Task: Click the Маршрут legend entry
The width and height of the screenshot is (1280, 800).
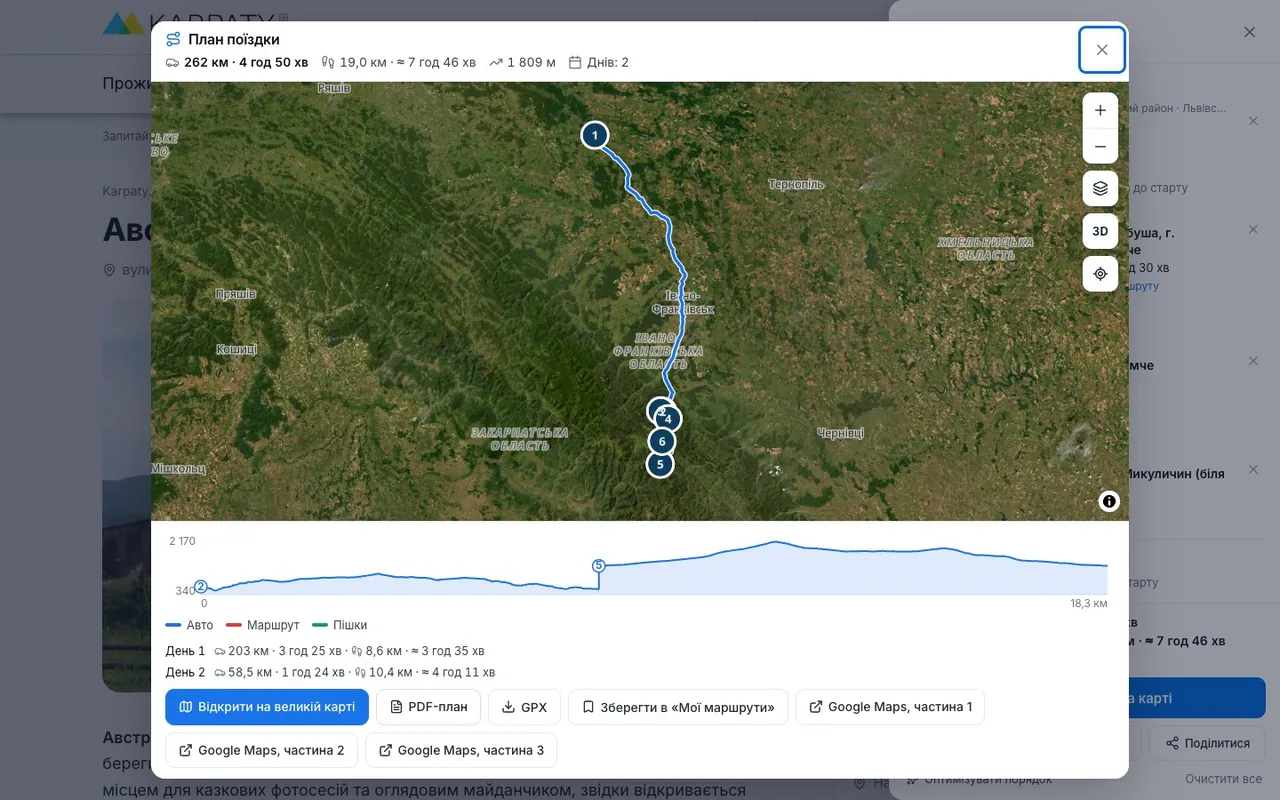Action: coord(263,625)
